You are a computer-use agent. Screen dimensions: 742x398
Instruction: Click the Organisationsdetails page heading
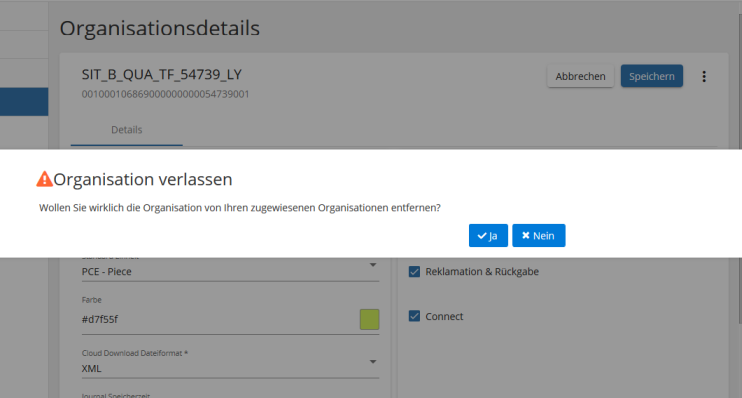159,28
